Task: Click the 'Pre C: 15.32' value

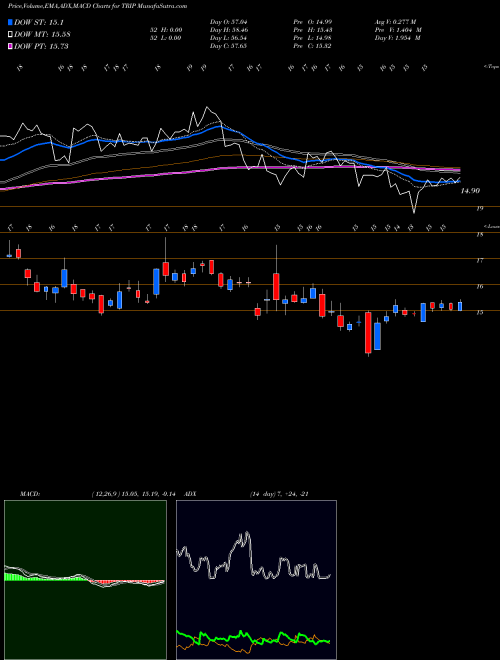Action: (x=312, y=46)
